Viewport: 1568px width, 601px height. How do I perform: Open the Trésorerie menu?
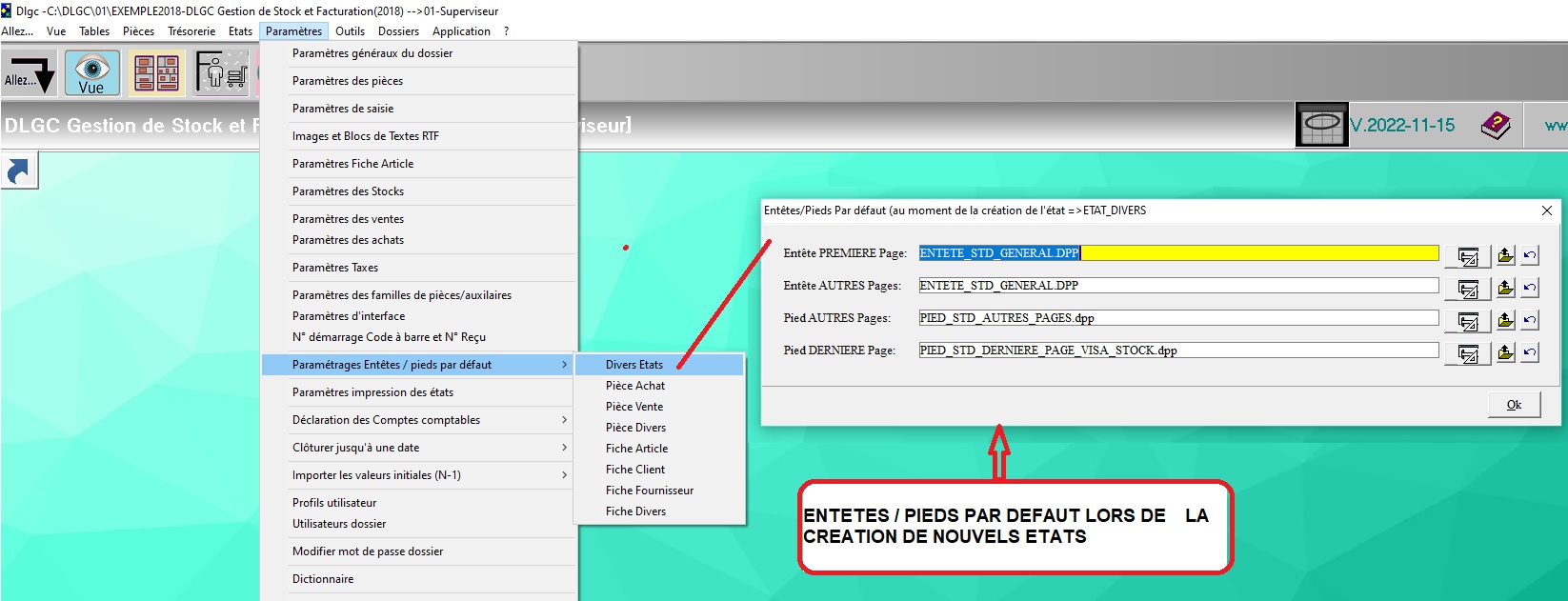(x=191, y=31)
